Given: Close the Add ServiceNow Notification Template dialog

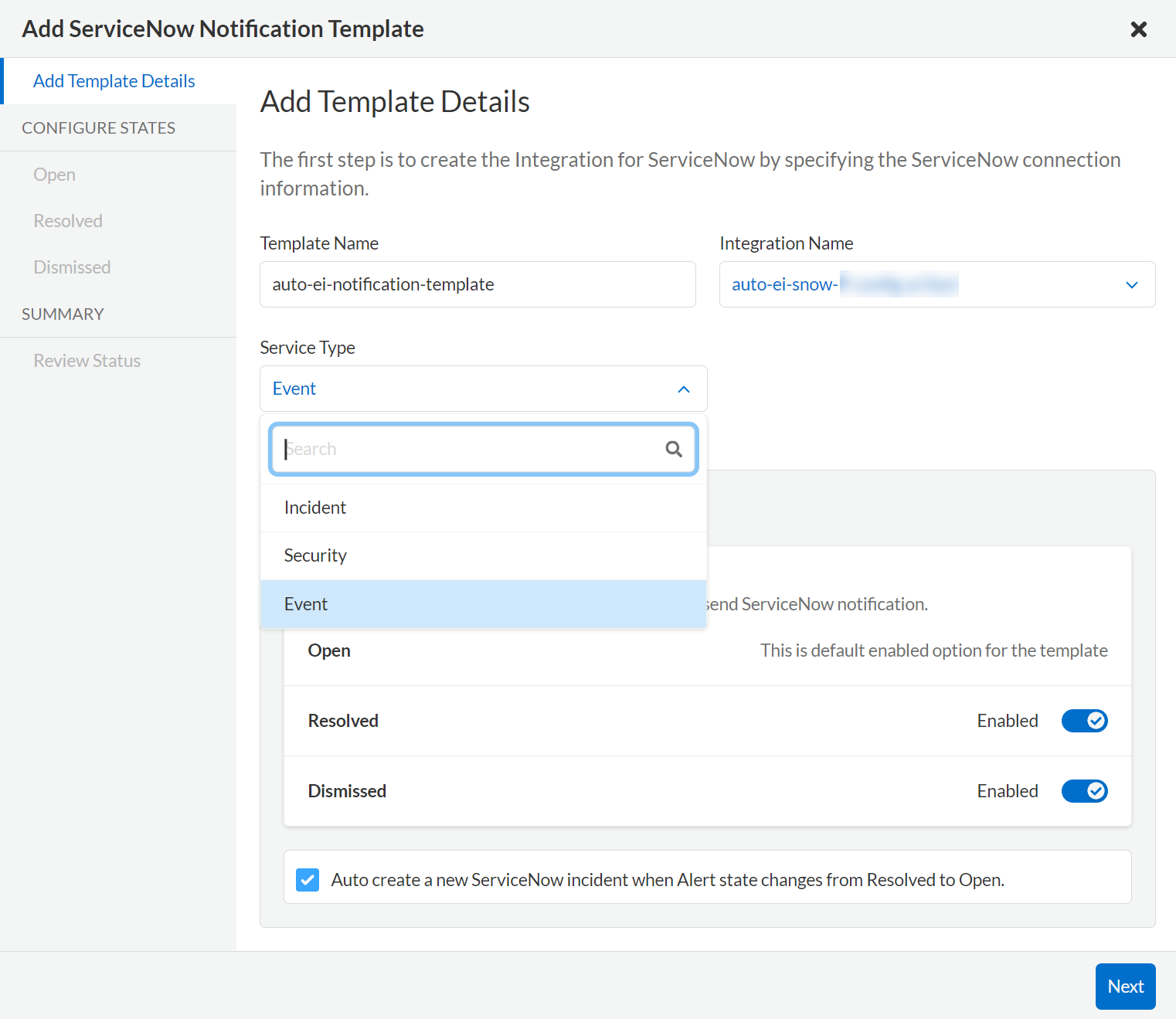Looking at the screenshot, I should [1138, 29].
